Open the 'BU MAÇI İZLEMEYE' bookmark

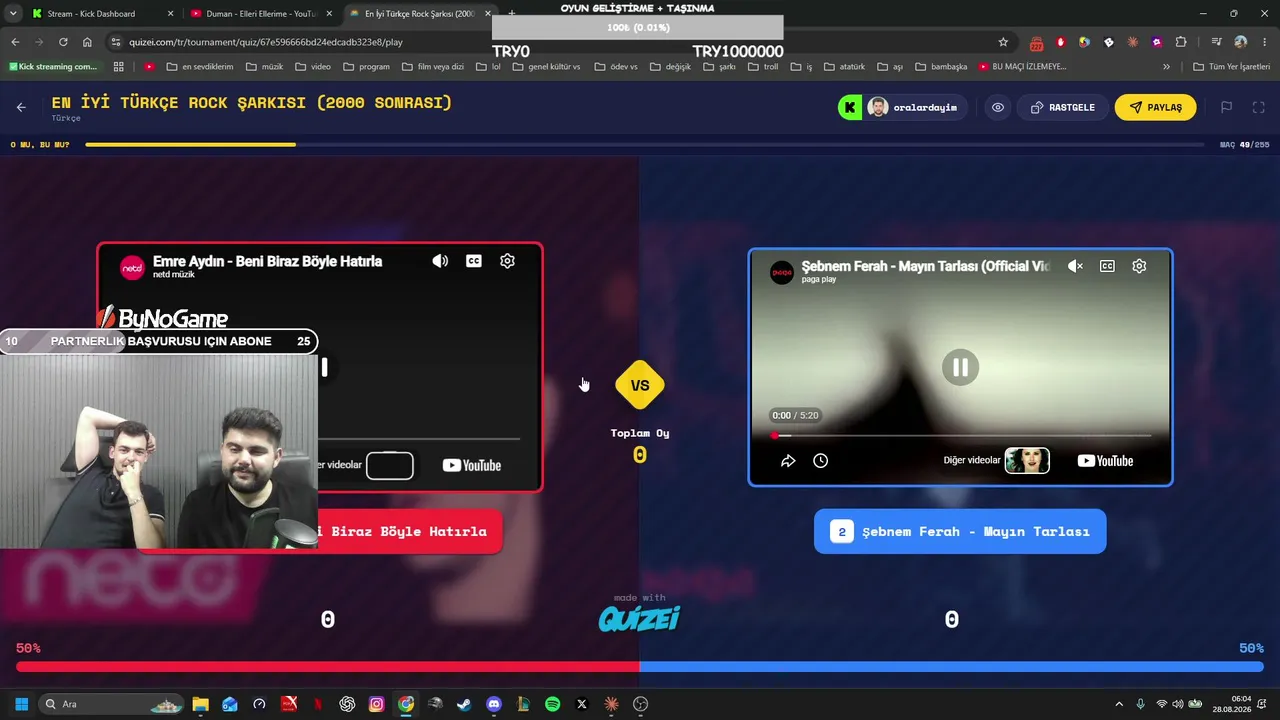(x=1022, y=67)
